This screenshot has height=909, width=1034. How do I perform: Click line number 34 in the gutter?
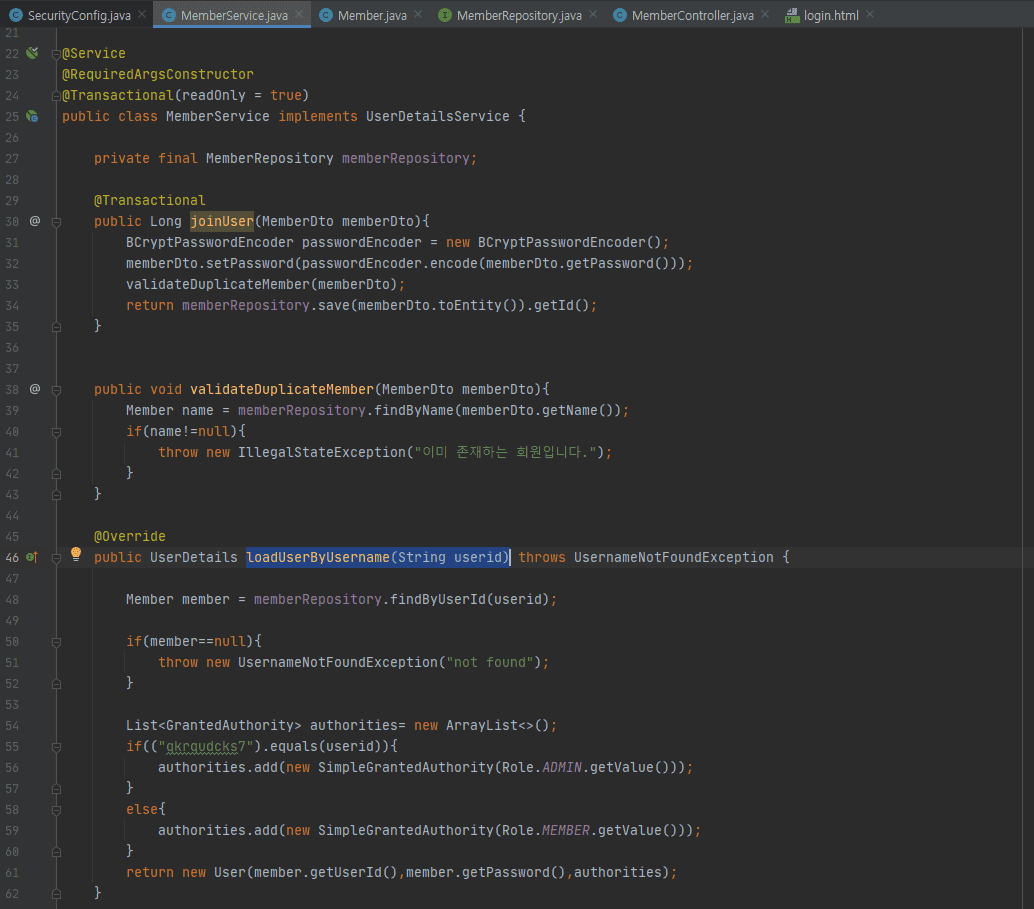tap(12, 305)
